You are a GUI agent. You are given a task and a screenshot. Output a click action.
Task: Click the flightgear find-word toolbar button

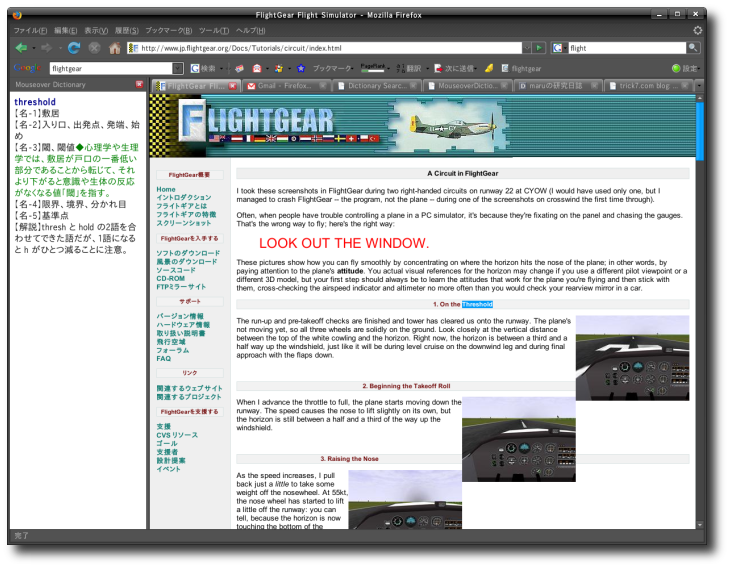pos(521,68)
